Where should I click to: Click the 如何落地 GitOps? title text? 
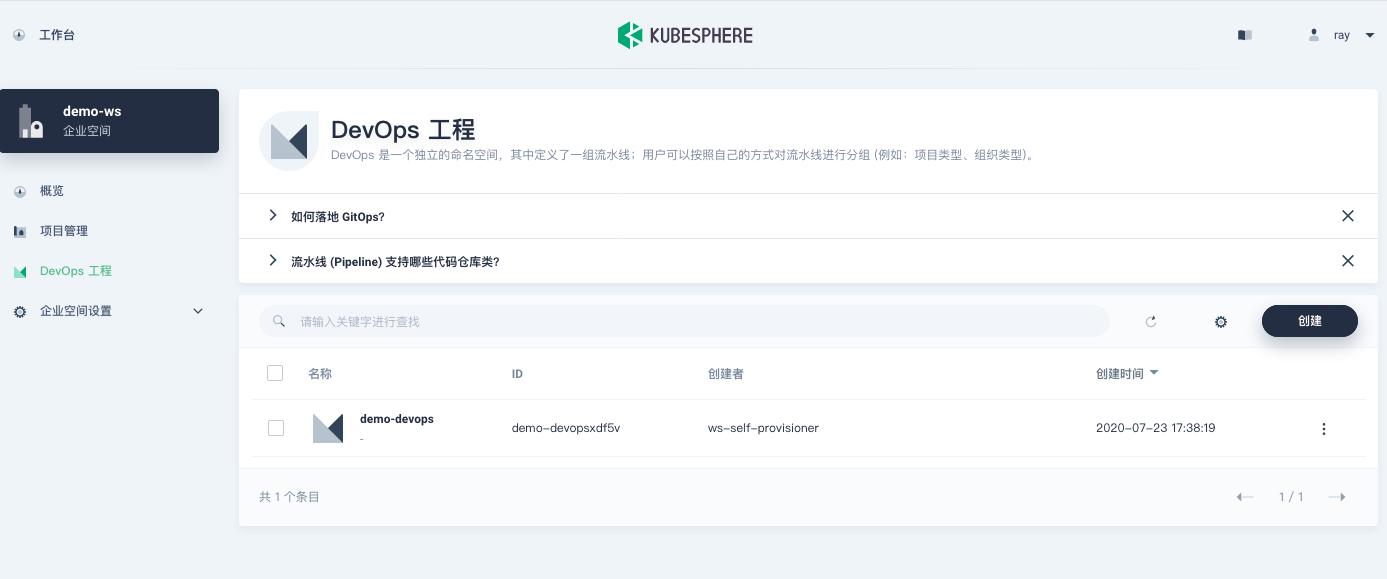pyautogui.click(x=338, y=217)
